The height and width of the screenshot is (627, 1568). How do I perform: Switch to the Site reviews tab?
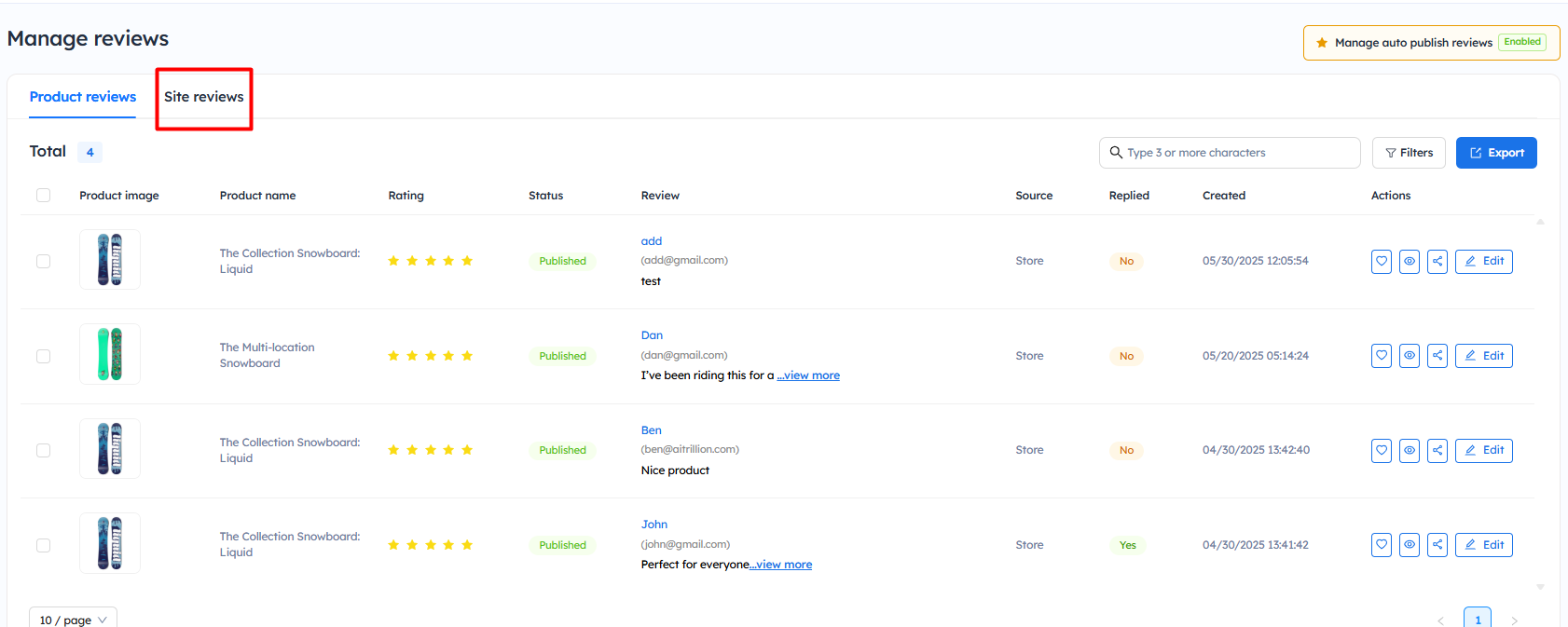pos(204,97)
